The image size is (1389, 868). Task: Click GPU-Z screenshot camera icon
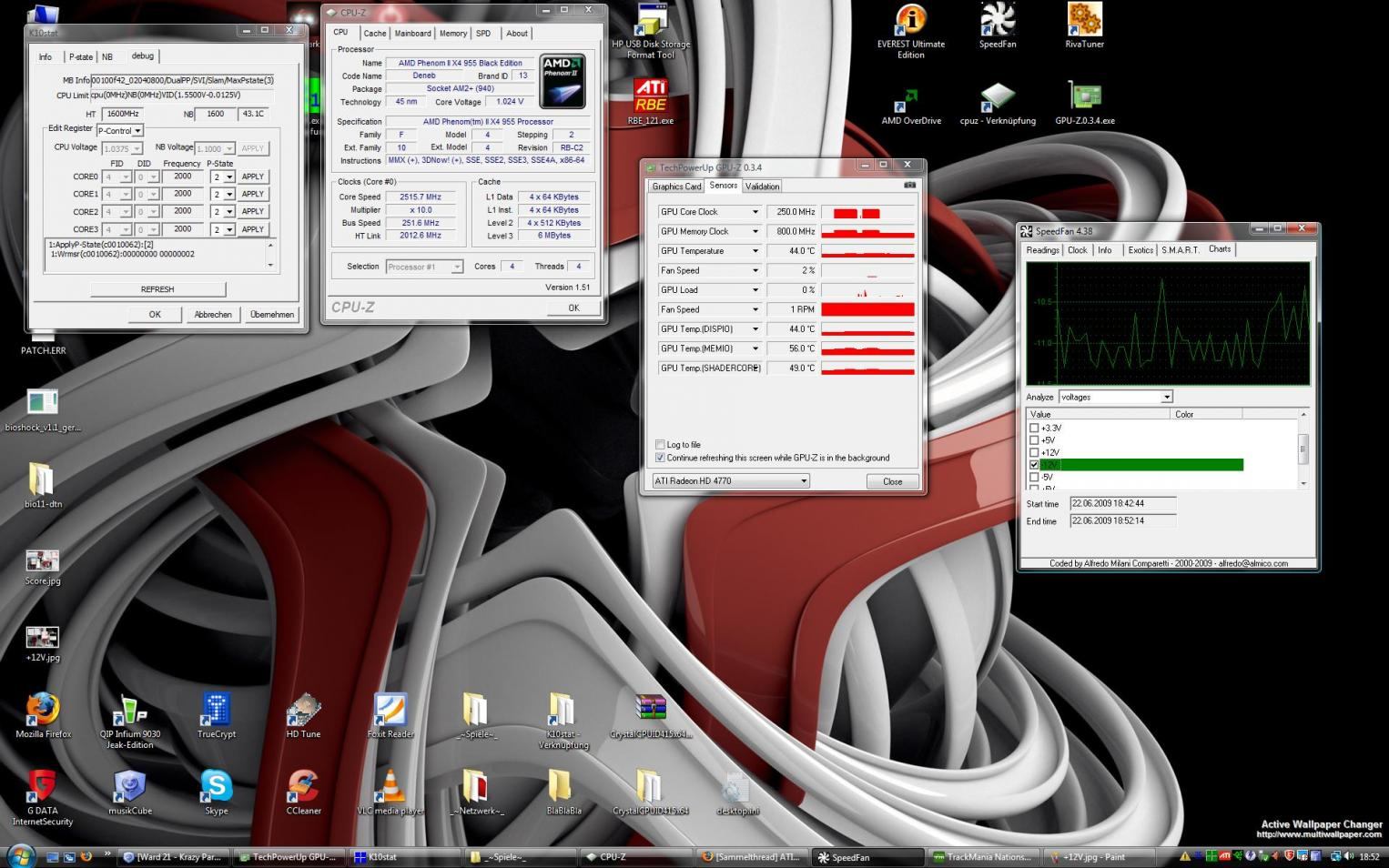click(909, 185)
